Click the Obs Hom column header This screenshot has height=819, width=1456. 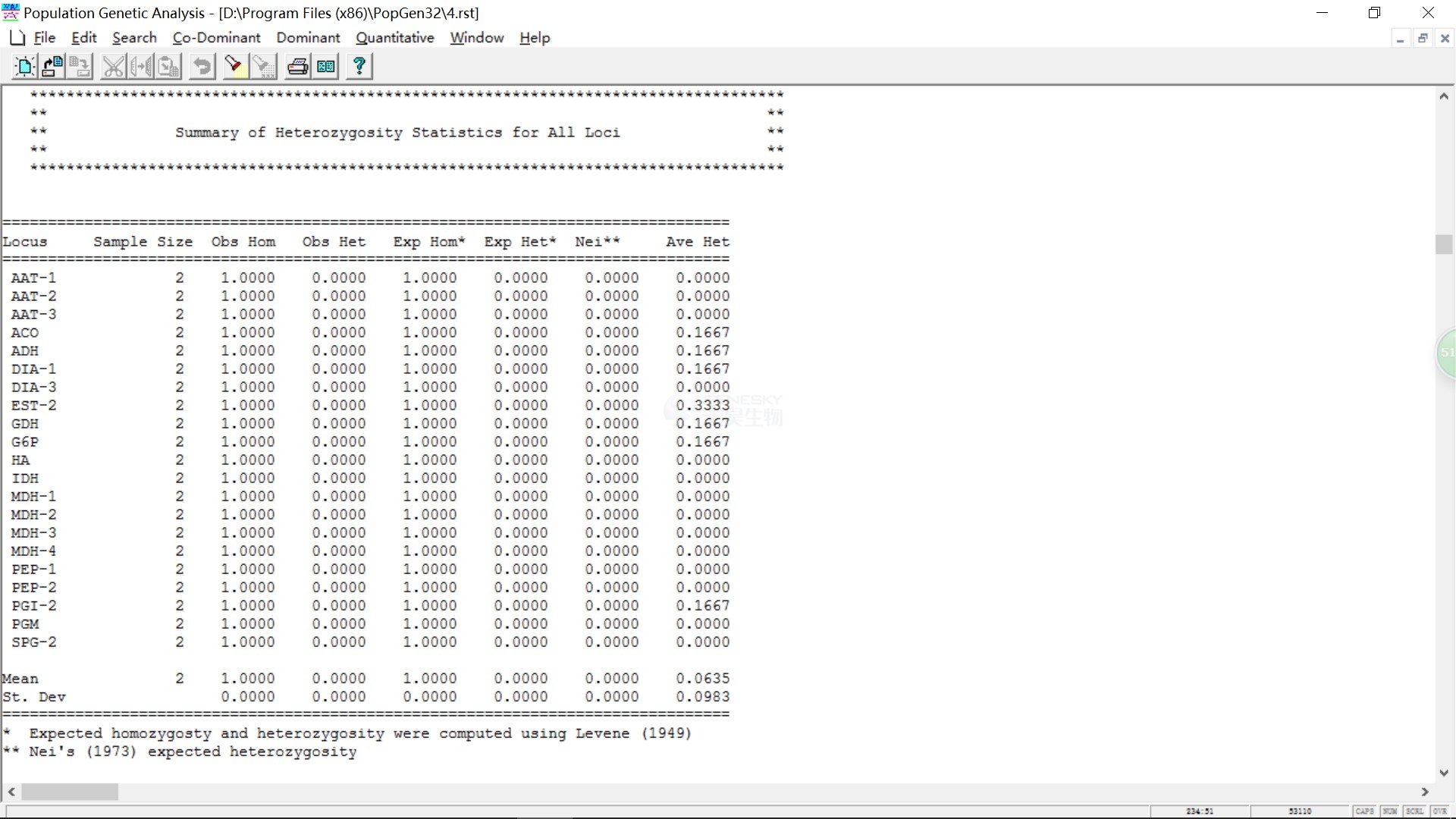243,242
